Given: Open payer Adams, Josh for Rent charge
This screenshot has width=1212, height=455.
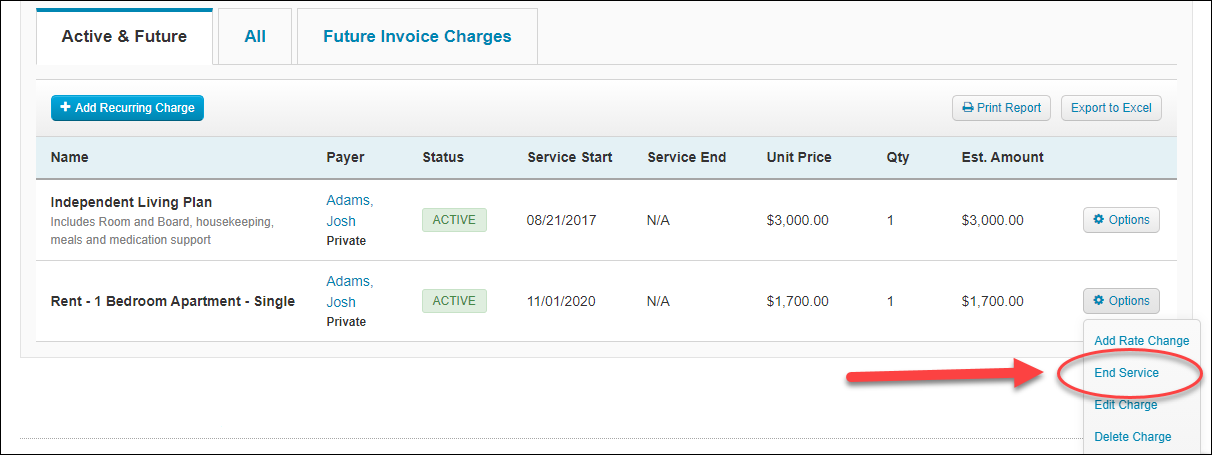Looking at the screenshot, I should coord(348,292).
